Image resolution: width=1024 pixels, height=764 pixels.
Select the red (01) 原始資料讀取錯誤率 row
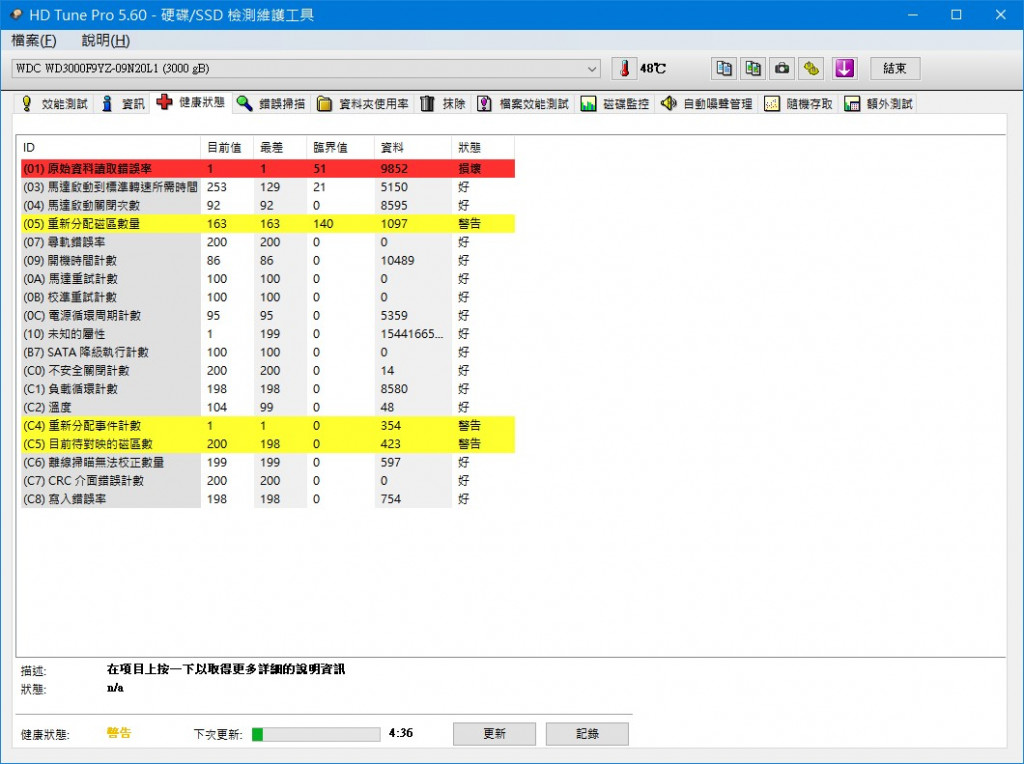click(268, 168)
